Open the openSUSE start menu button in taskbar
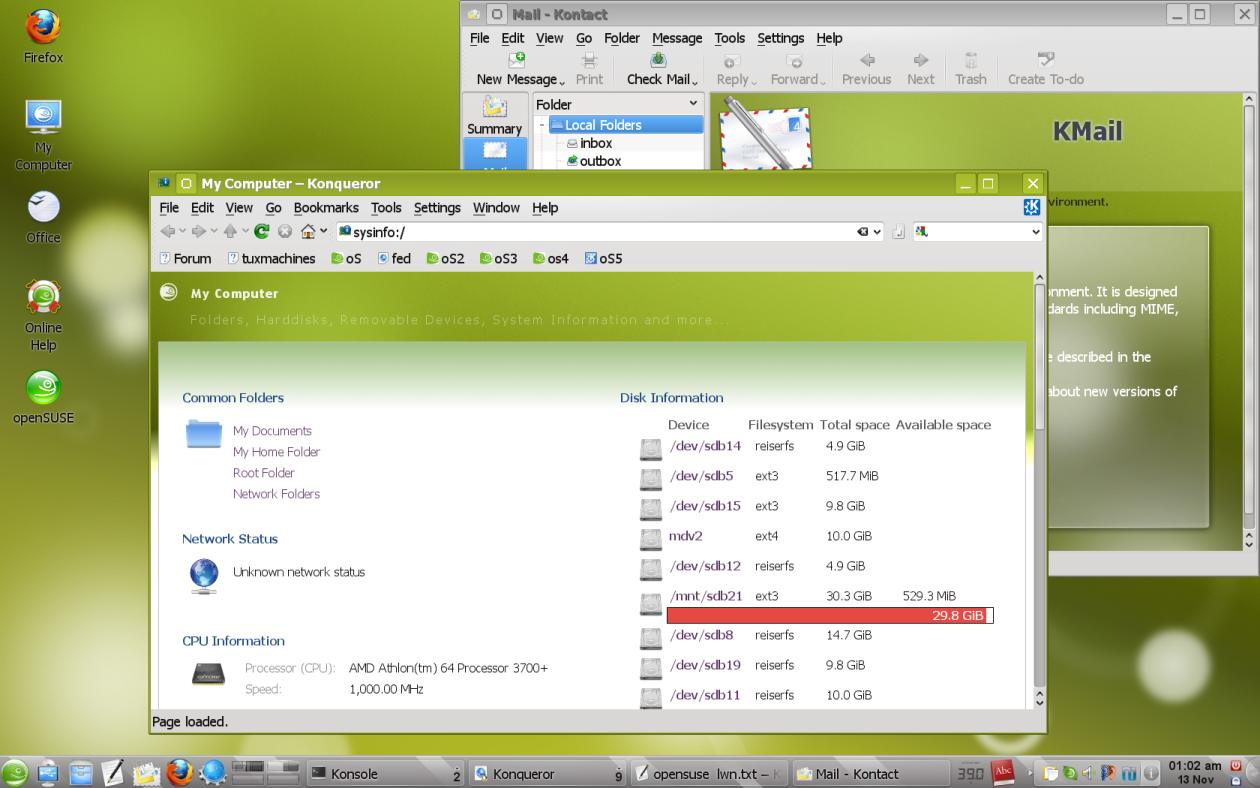Image resolution: width=1260 pixels, height=788 pixels. [x=15, y=773]
